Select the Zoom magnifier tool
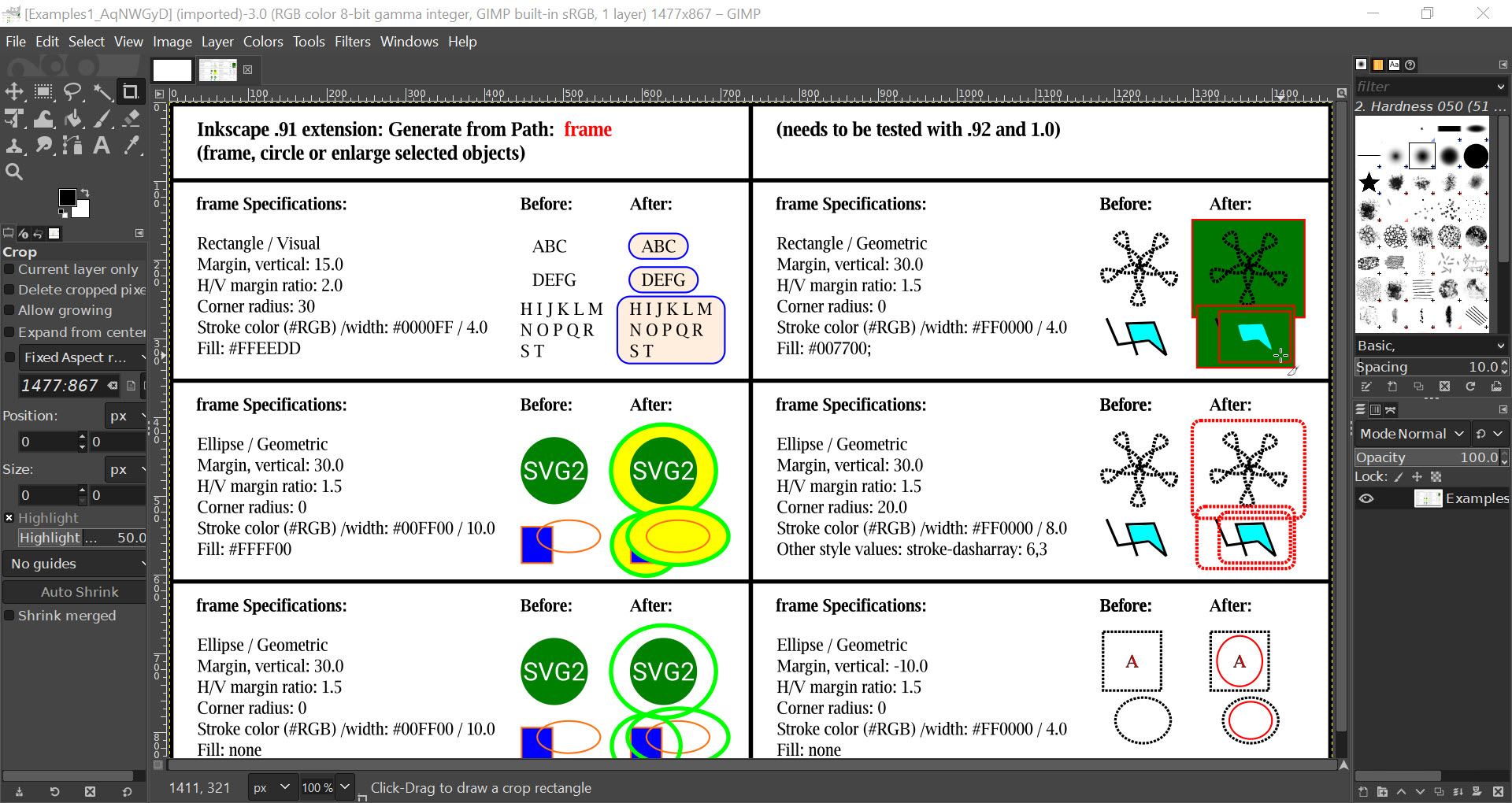 pyautogui.click(x=14, y=172)
